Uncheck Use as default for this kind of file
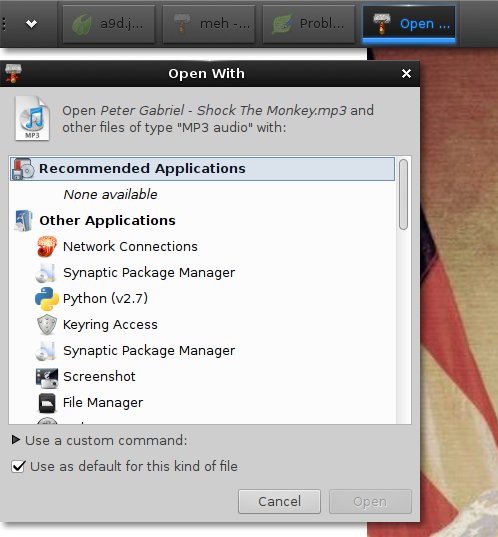The image size is (498, 537). 18,466
